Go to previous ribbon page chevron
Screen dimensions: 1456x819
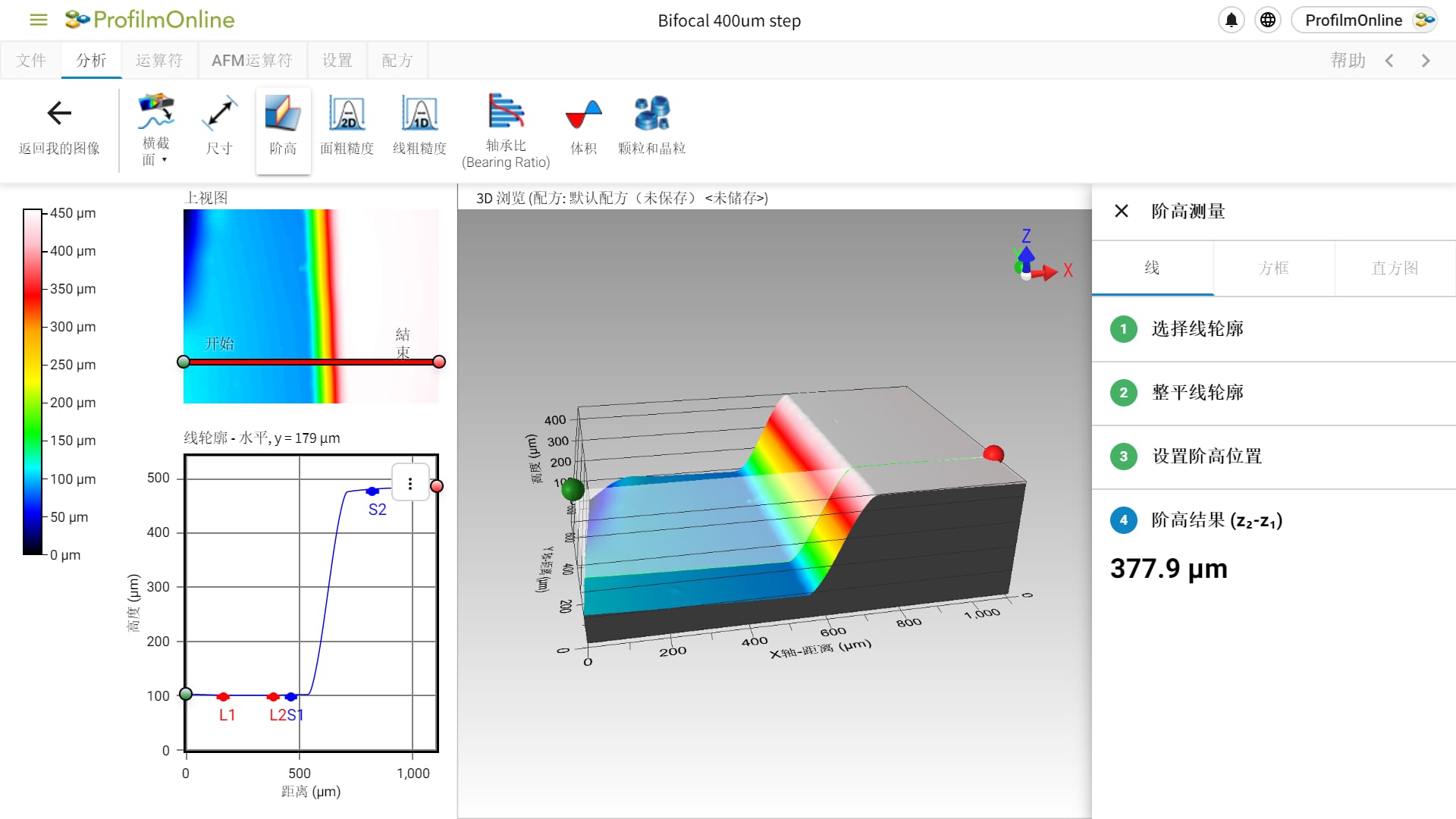coord(1389,61)
